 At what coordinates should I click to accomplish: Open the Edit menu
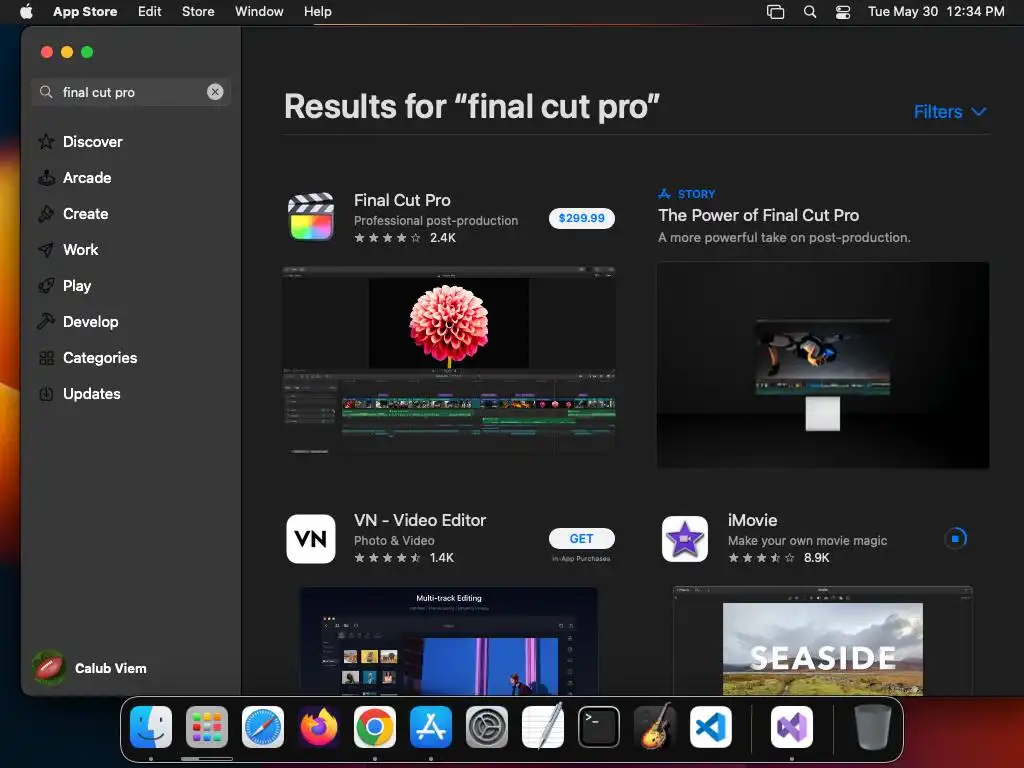coord(150,12)
